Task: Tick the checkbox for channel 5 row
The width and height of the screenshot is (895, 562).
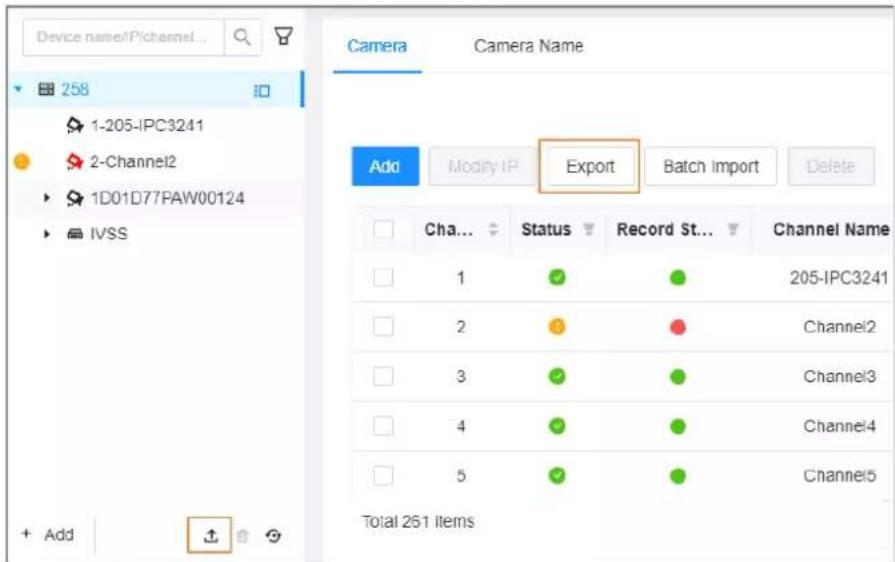Action: 383,476
